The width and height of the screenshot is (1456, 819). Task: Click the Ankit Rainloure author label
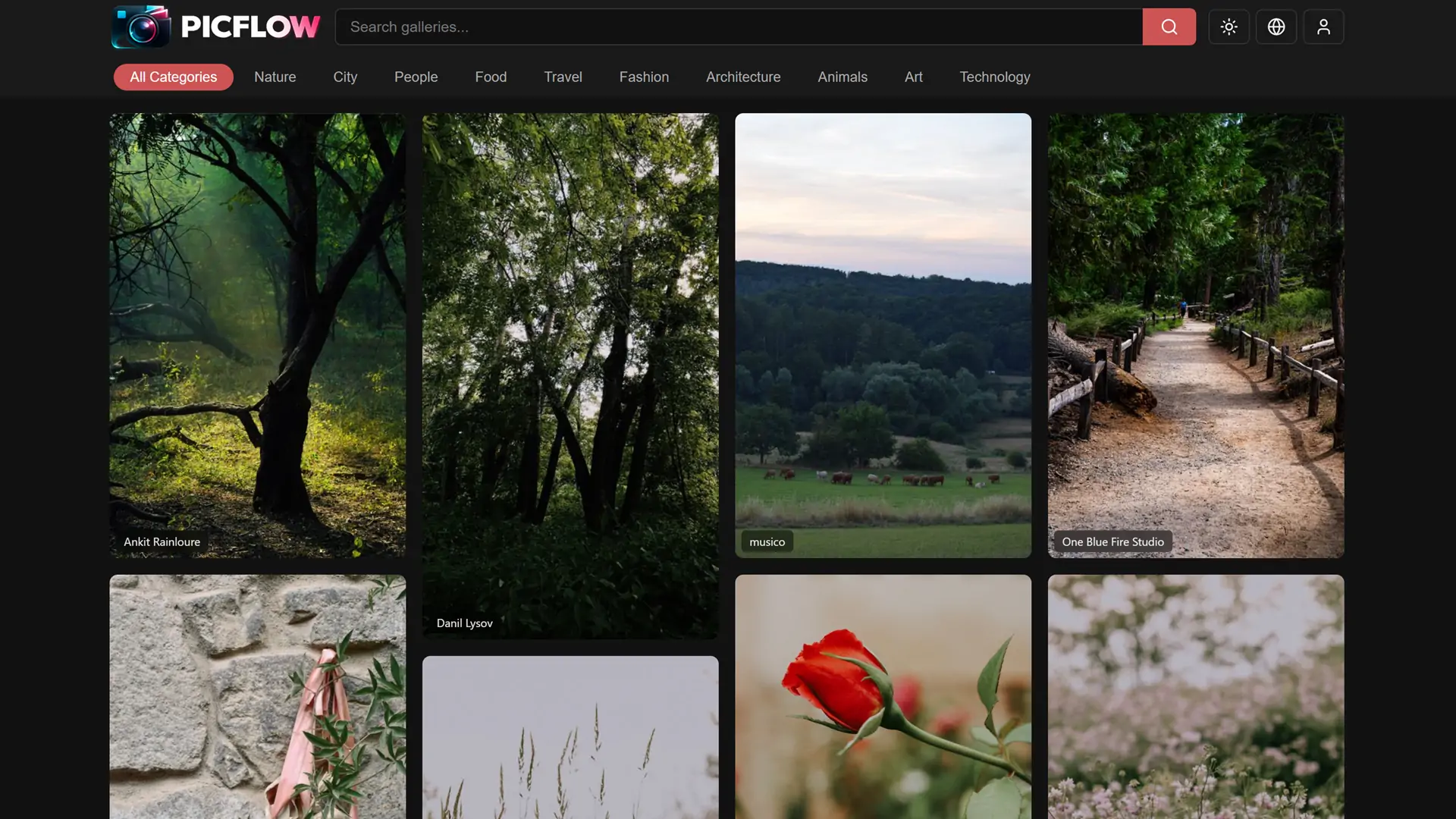[162, 541]
